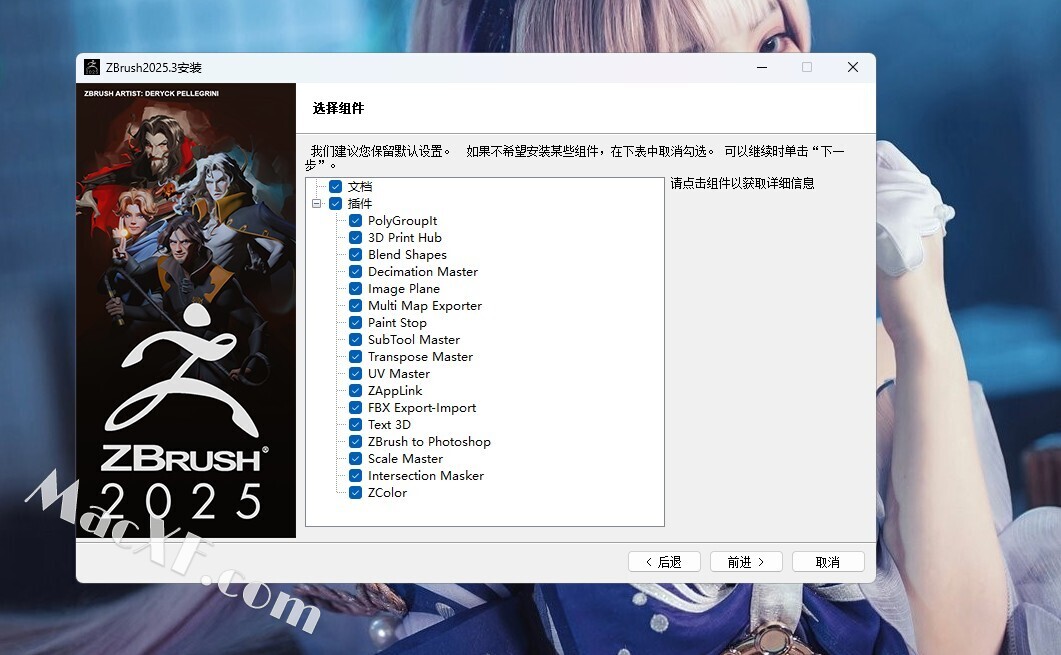
Task: Select the 文档 component label
Action: pos(359,186)
